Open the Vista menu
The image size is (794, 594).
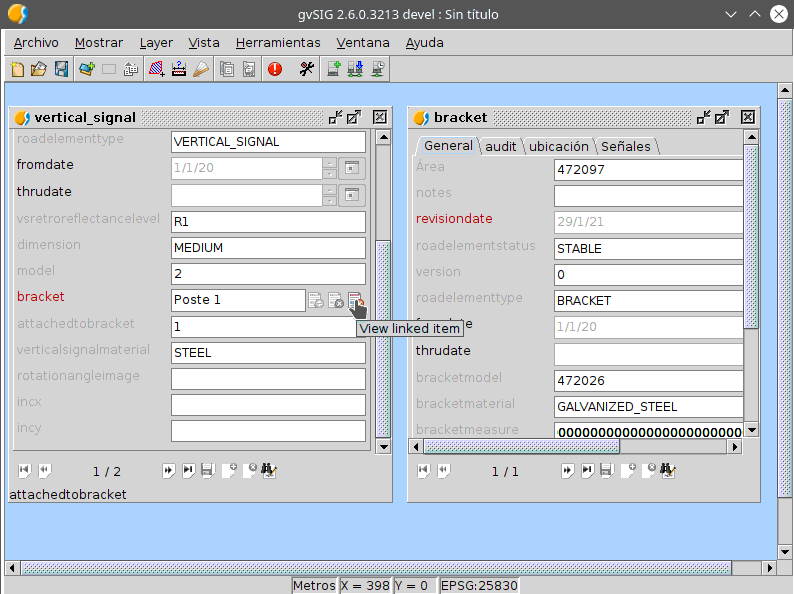[204, 43]
